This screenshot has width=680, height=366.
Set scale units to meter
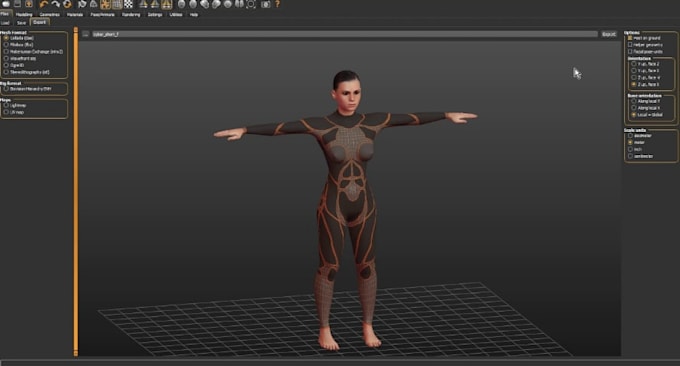[636, 142]
